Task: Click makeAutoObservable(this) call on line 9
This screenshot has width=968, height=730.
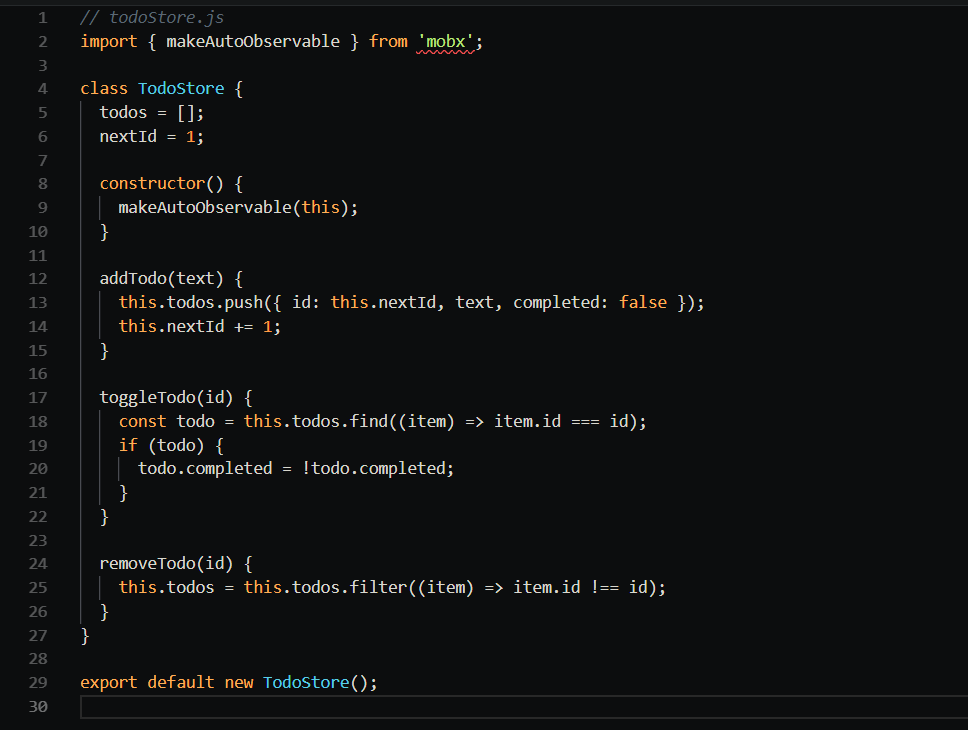Action: pyautogui.click(x=238, y=207)
